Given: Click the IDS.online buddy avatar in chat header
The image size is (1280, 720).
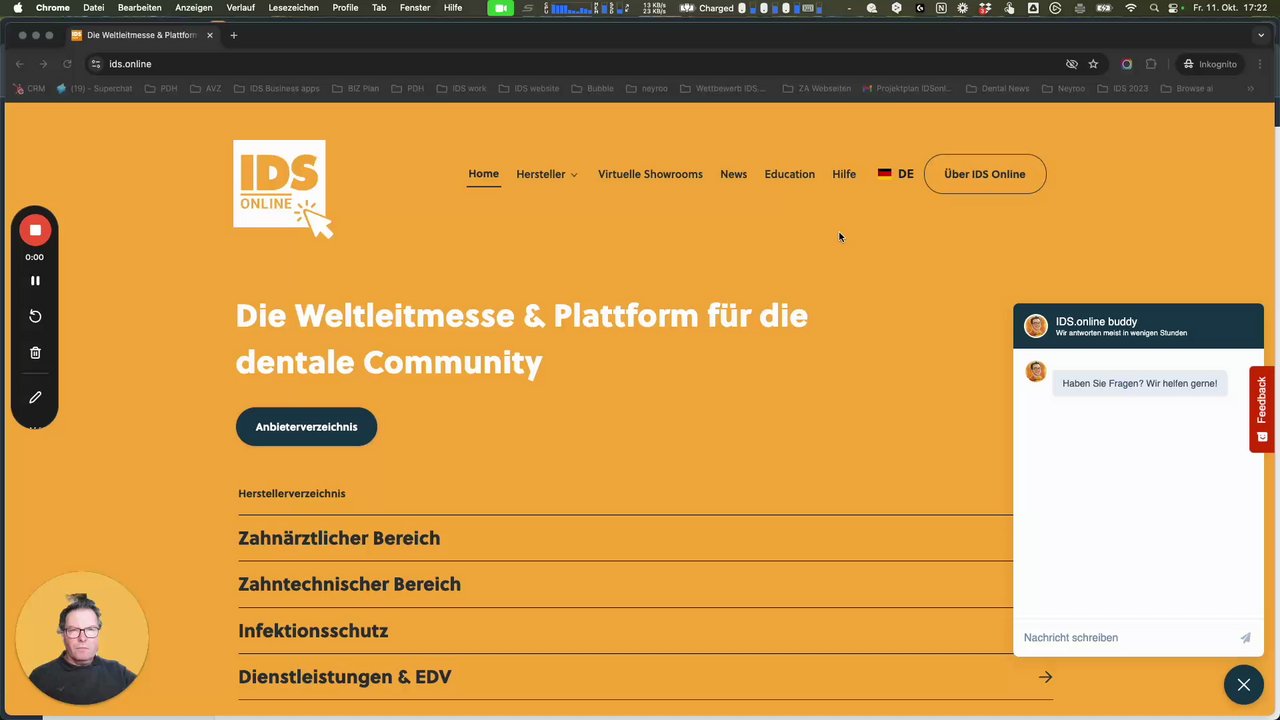Looking at the screenshot, I should [x=1036, y=326].
